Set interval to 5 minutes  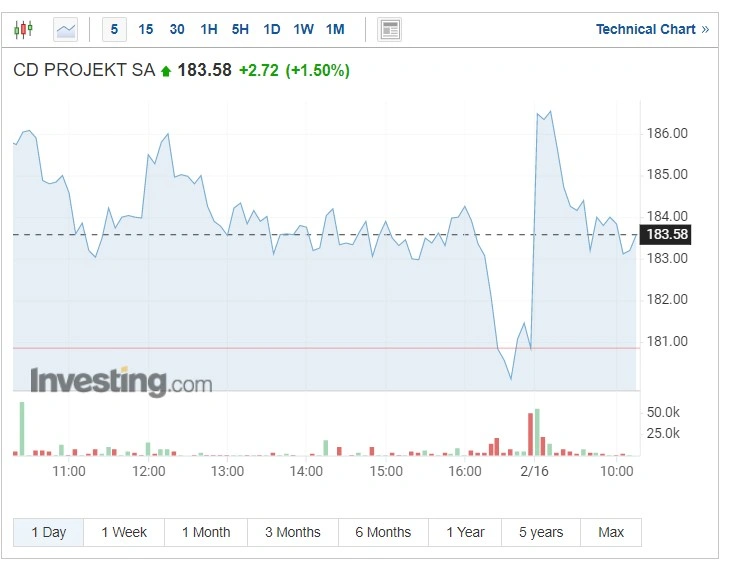(114, 29)
